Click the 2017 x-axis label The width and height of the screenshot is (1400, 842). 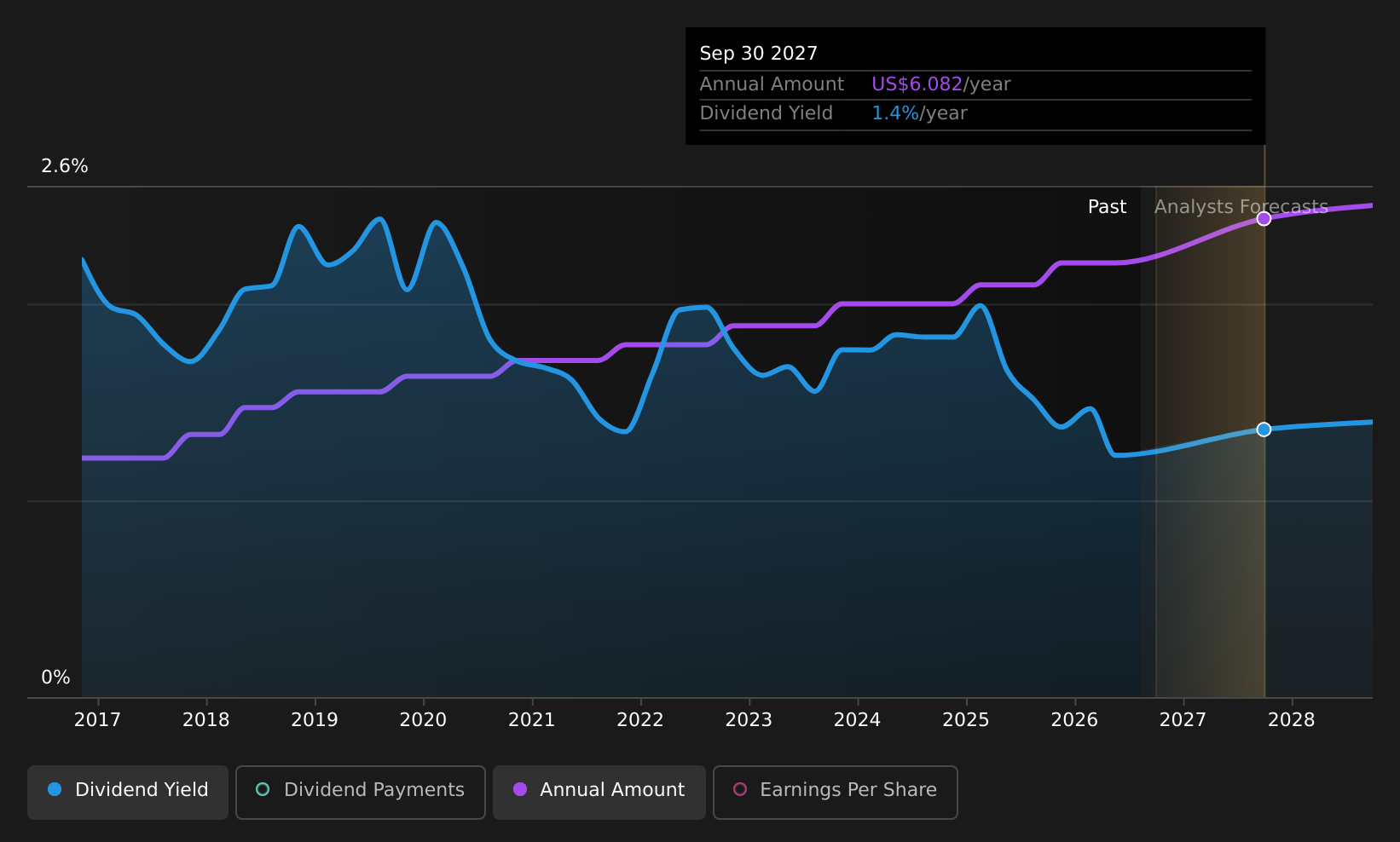(x=97, y=720)
